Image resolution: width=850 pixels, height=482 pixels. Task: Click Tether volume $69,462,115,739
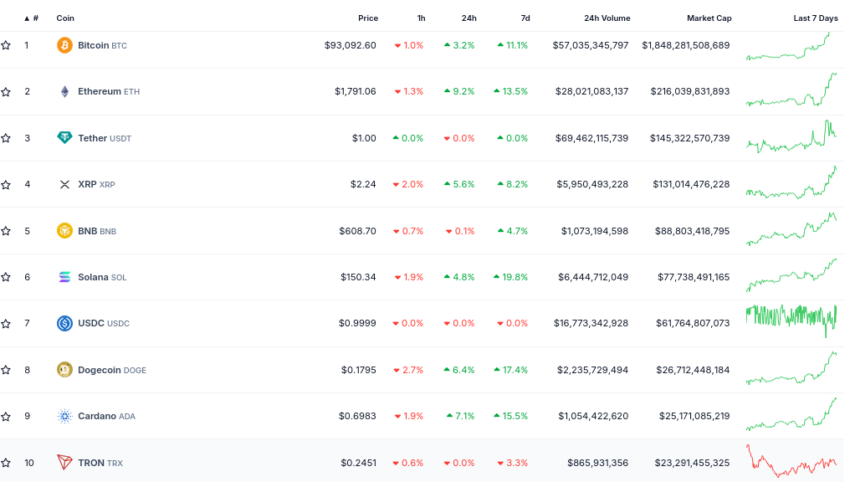(591, 138)
